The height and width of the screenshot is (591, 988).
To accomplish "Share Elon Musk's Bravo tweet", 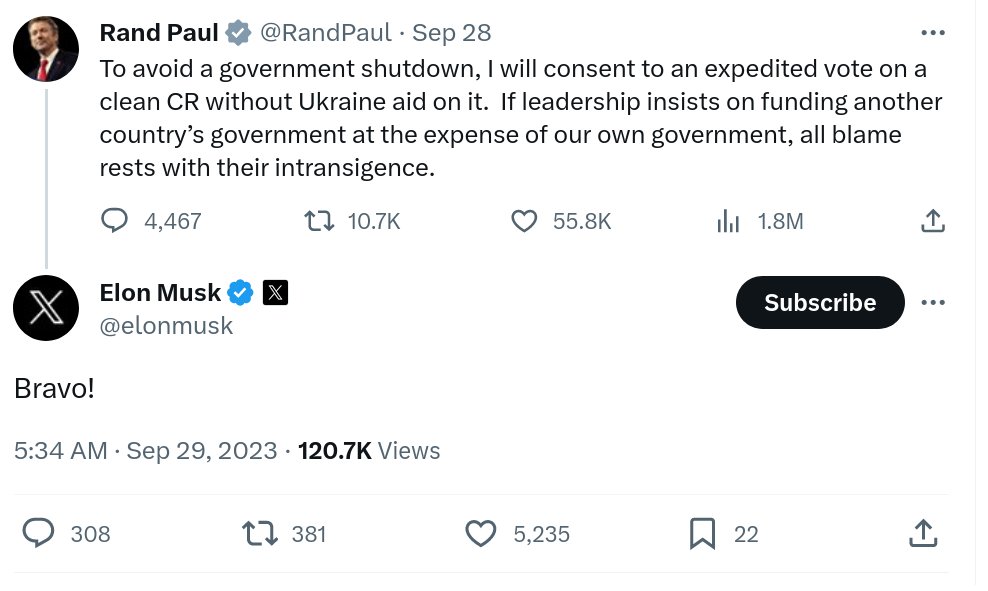I will 922,534.
